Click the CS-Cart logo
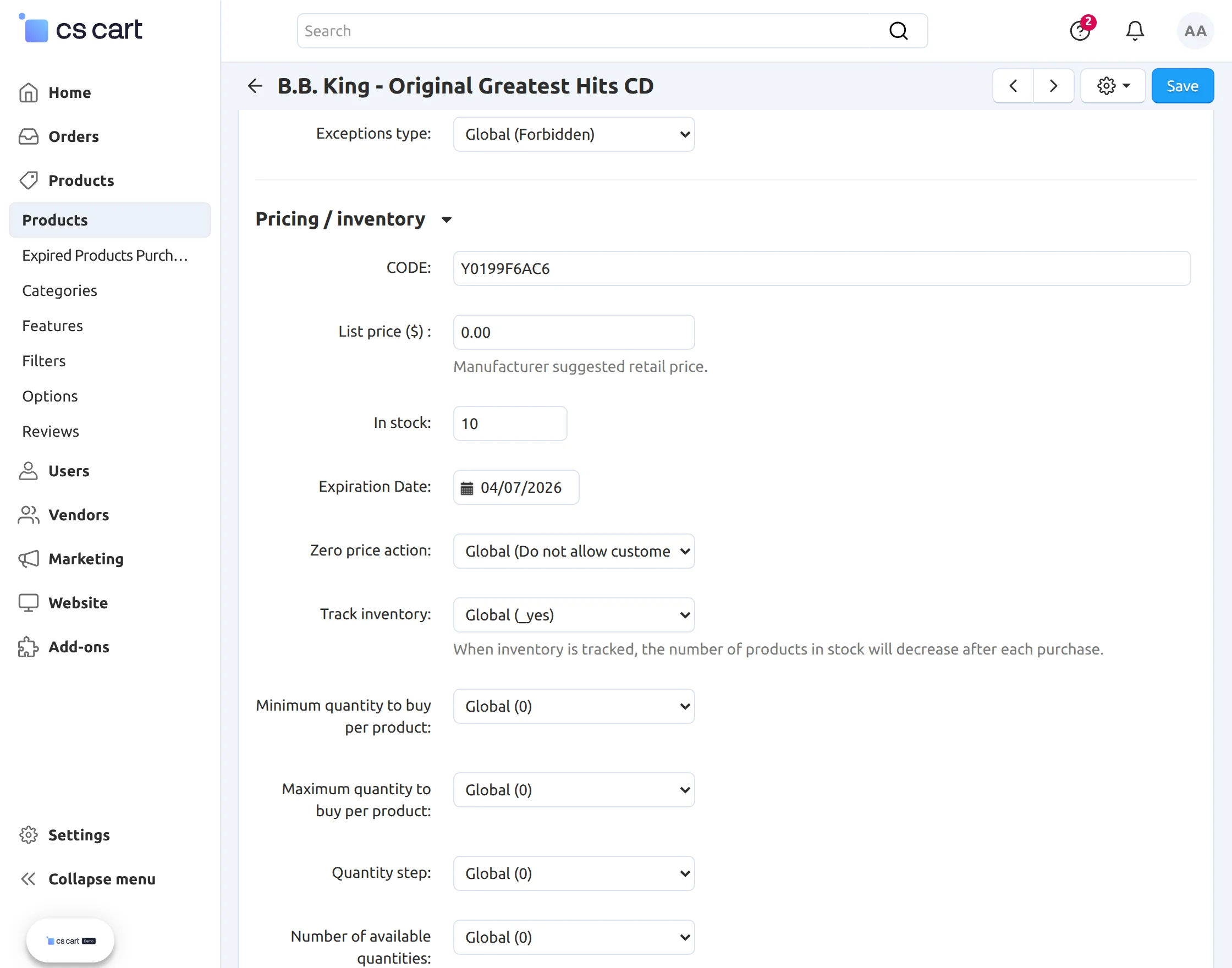 pos(80,29)
